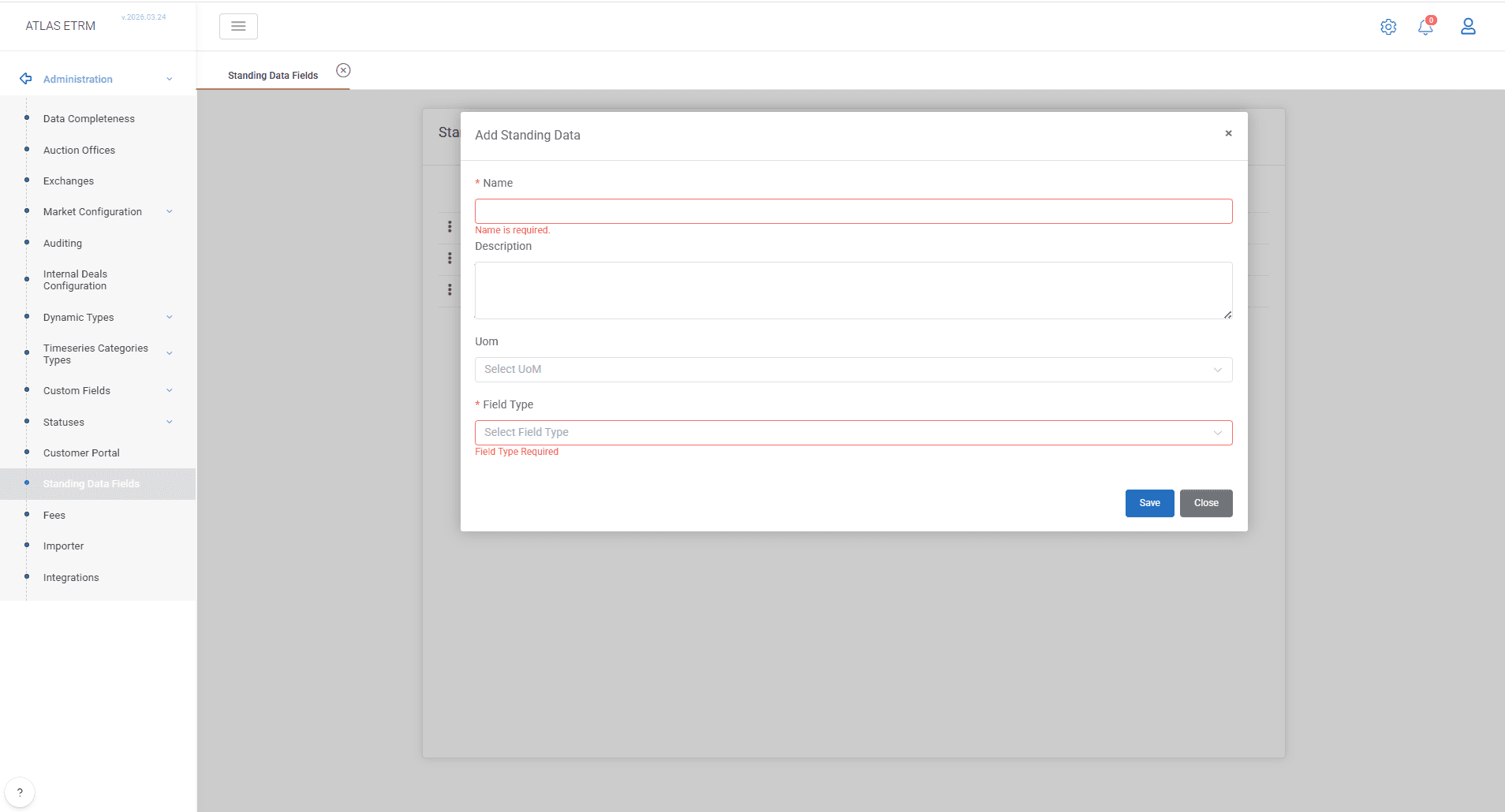
Task: Open Customer Portal page
Action: [x=81, y=453]
